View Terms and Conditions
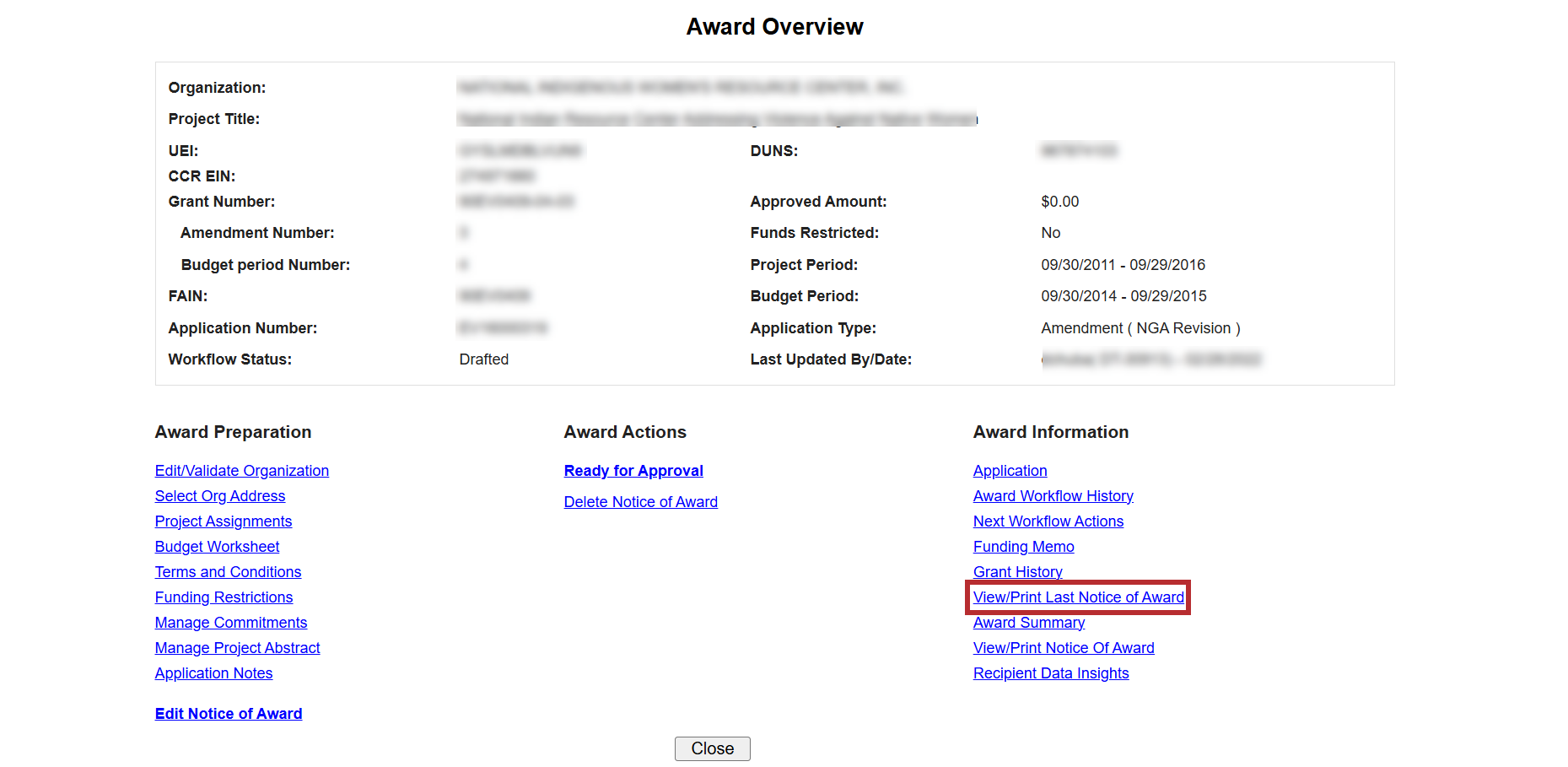1568x767 pixels. click(x=228, y=572)
